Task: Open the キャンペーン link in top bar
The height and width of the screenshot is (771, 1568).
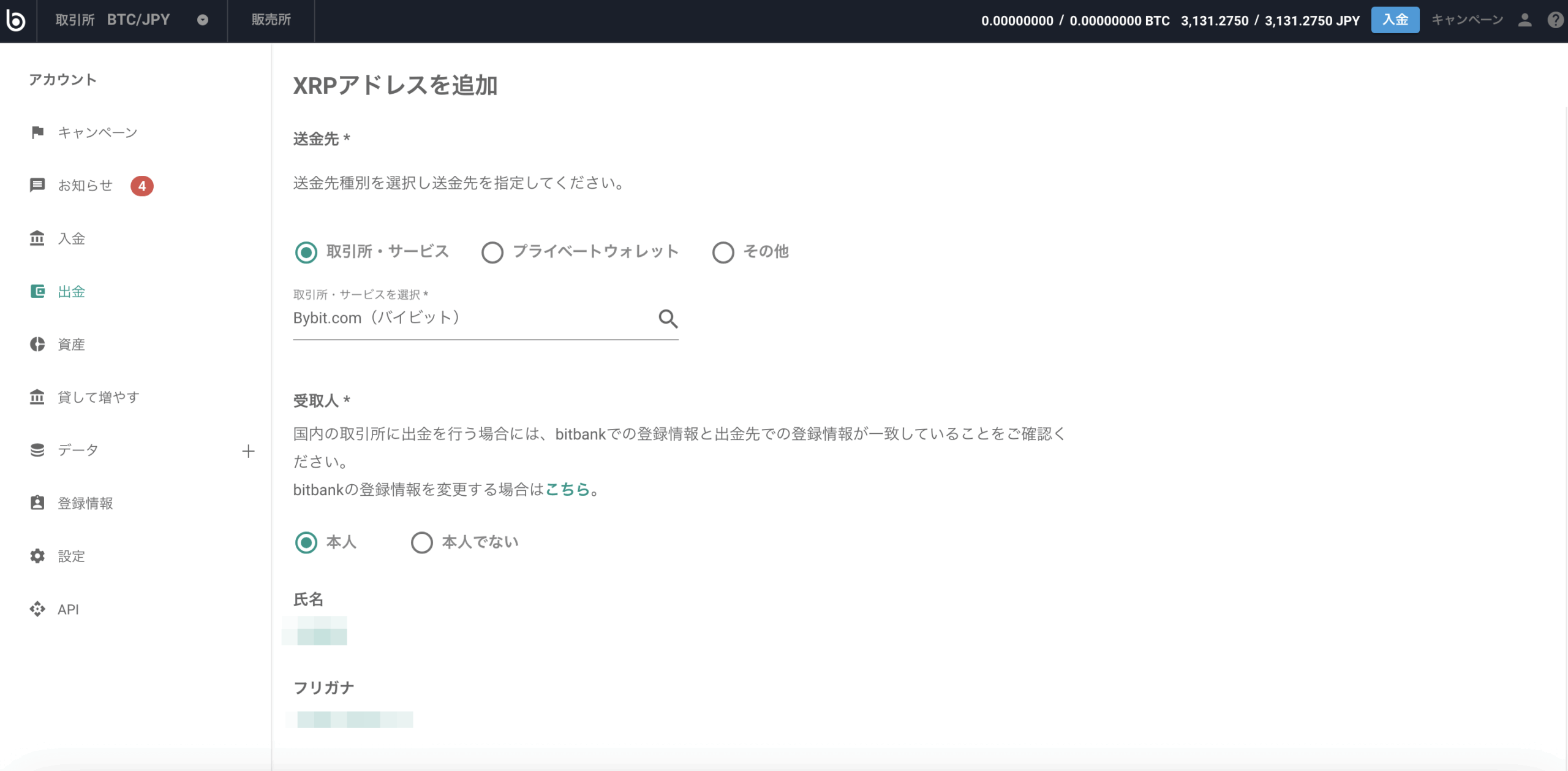Action: (x=1467, y=20)
